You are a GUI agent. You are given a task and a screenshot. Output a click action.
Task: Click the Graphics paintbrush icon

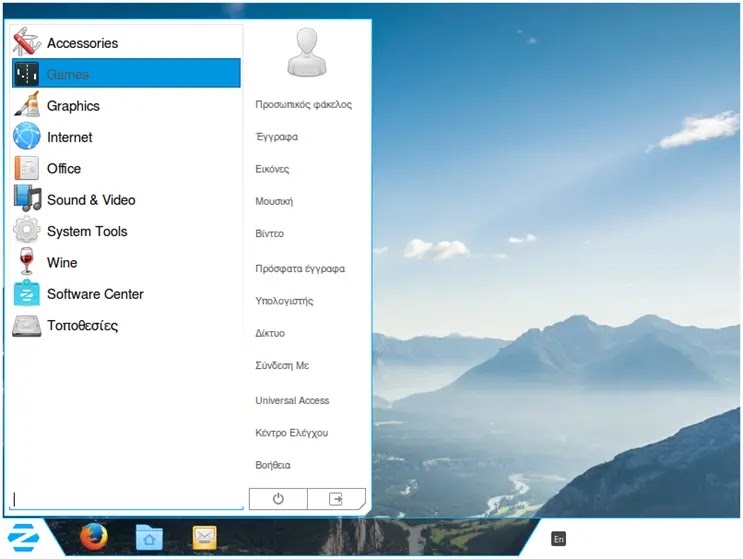(27, 105)
